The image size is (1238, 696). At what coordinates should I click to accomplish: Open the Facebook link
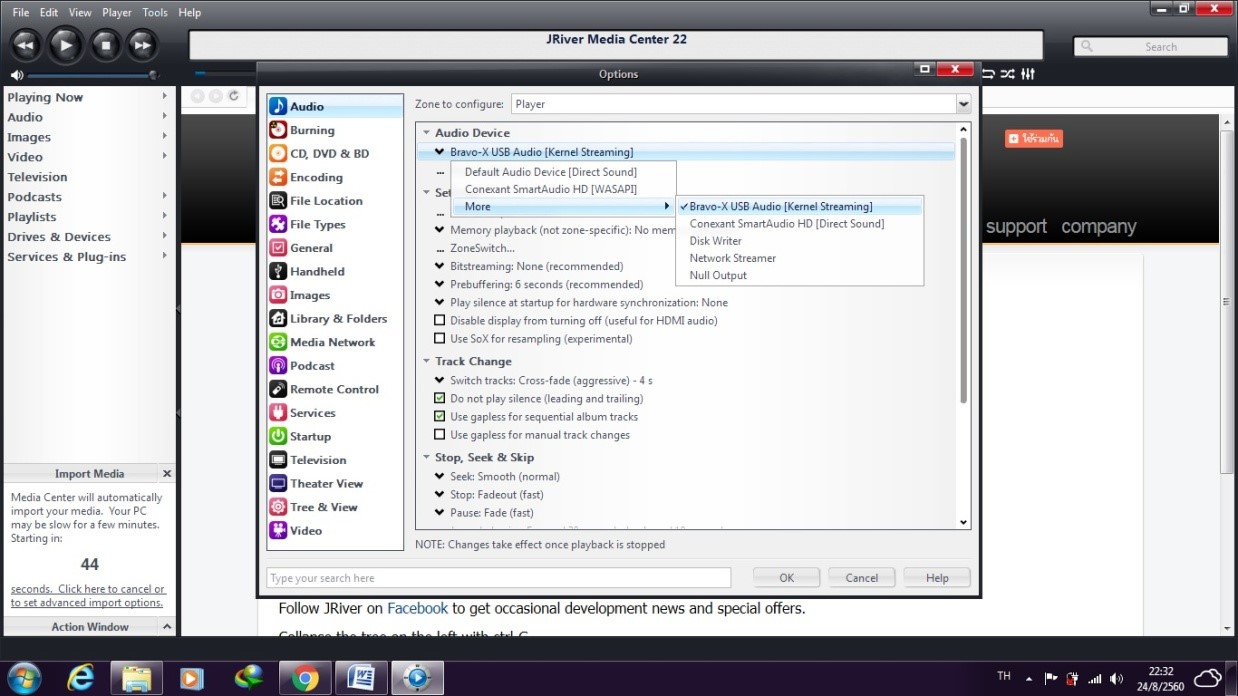pyautogui.click(x=417, y=608)
